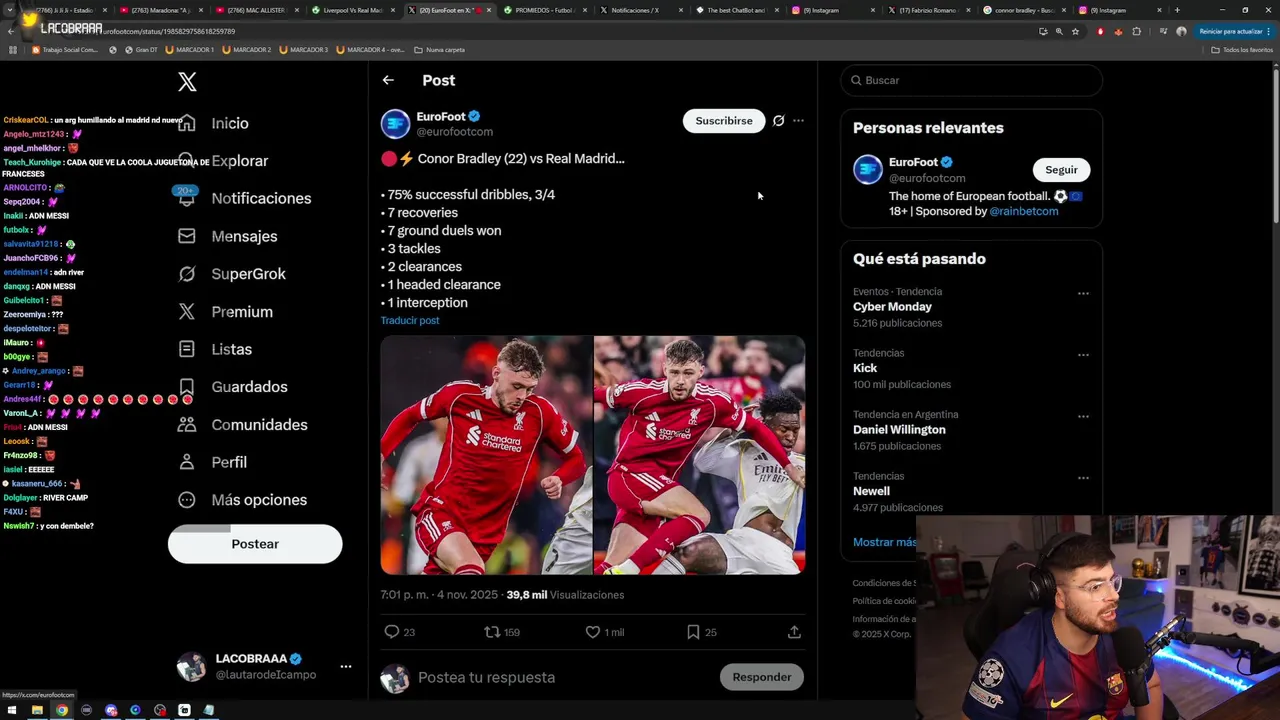
Task: Open the post's three-dot more menu
Action: tap(798, 121)
